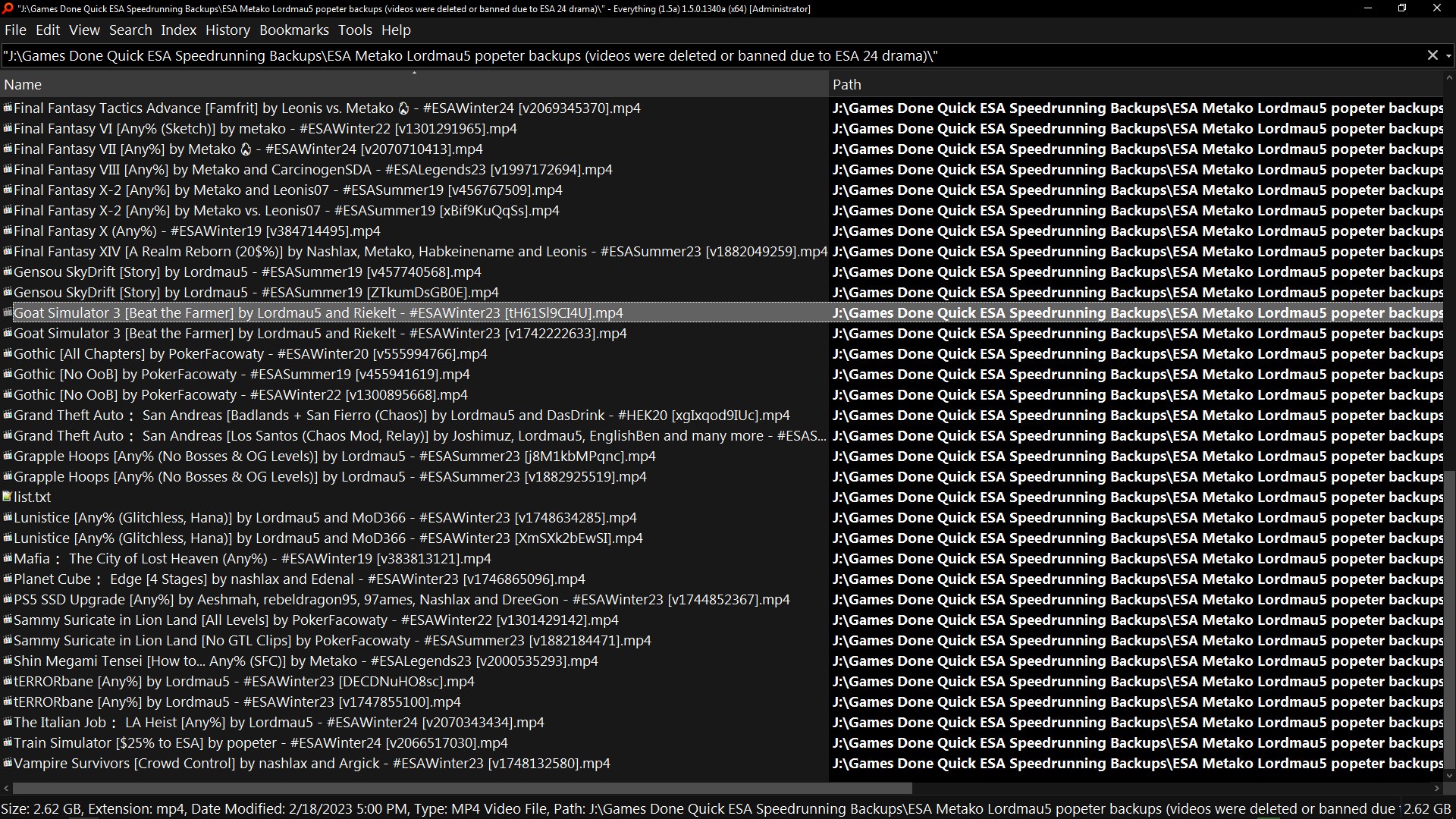Image resolution: width=1456 pixels, height=819 pixels.
Task: Open the Tools menu
Action: 355,30
